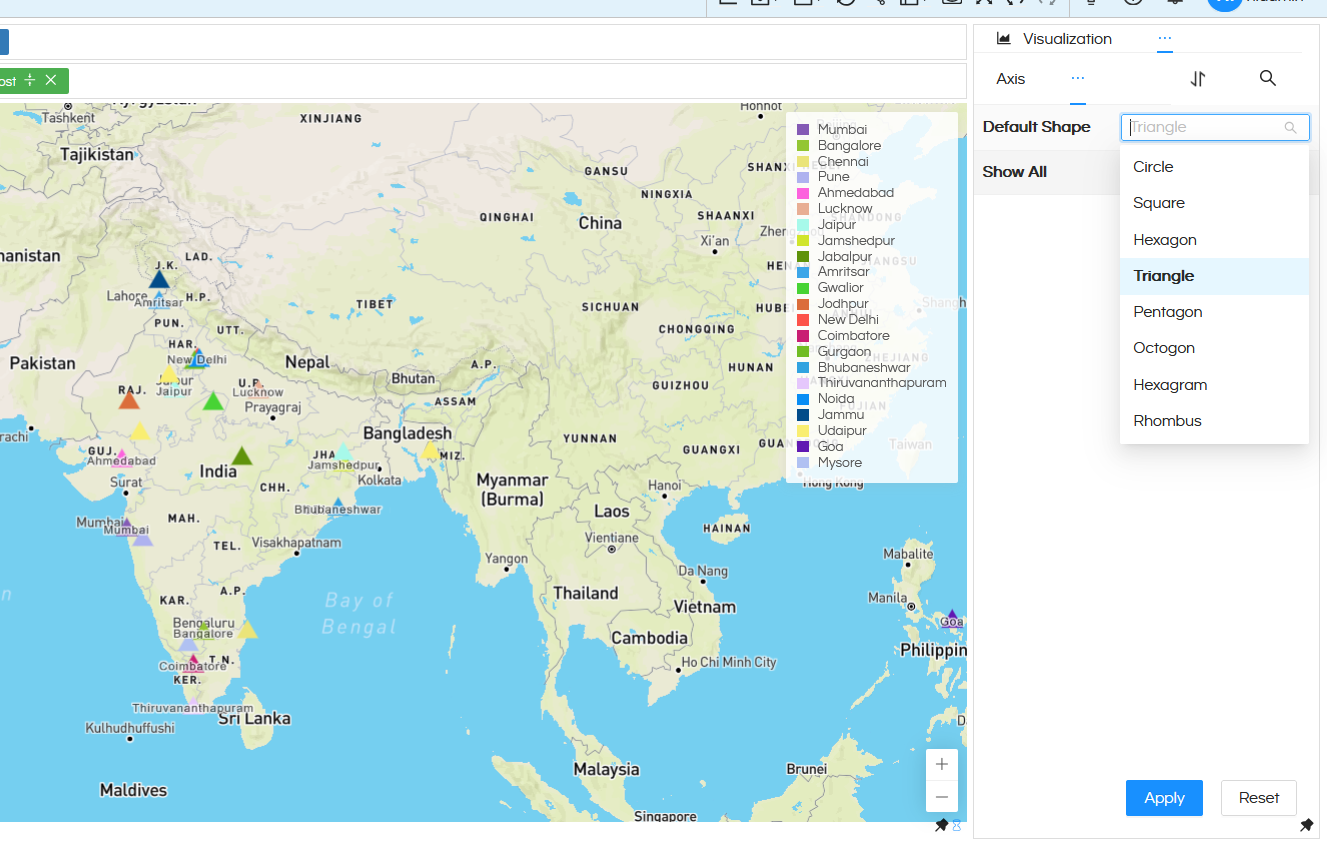Switch to the Axis tab
Viewport: 1327px width, 845px height.
coord(1011,79)
